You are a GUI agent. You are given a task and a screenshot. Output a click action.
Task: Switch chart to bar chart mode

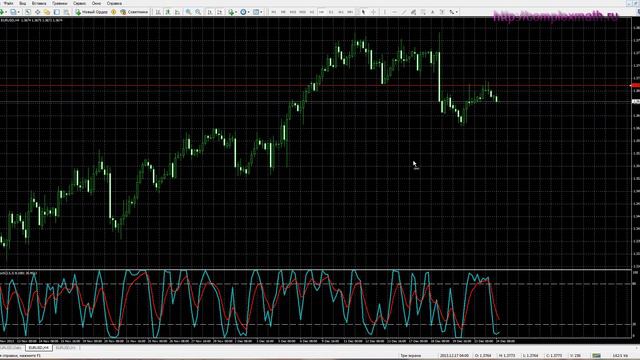pyautogui.click(x=158, y=12)
